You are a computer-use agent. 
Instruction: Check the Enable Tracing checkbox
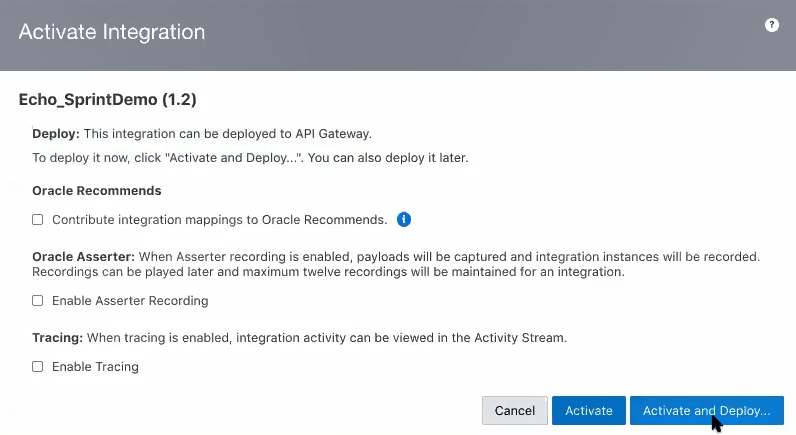pos(38,367)
